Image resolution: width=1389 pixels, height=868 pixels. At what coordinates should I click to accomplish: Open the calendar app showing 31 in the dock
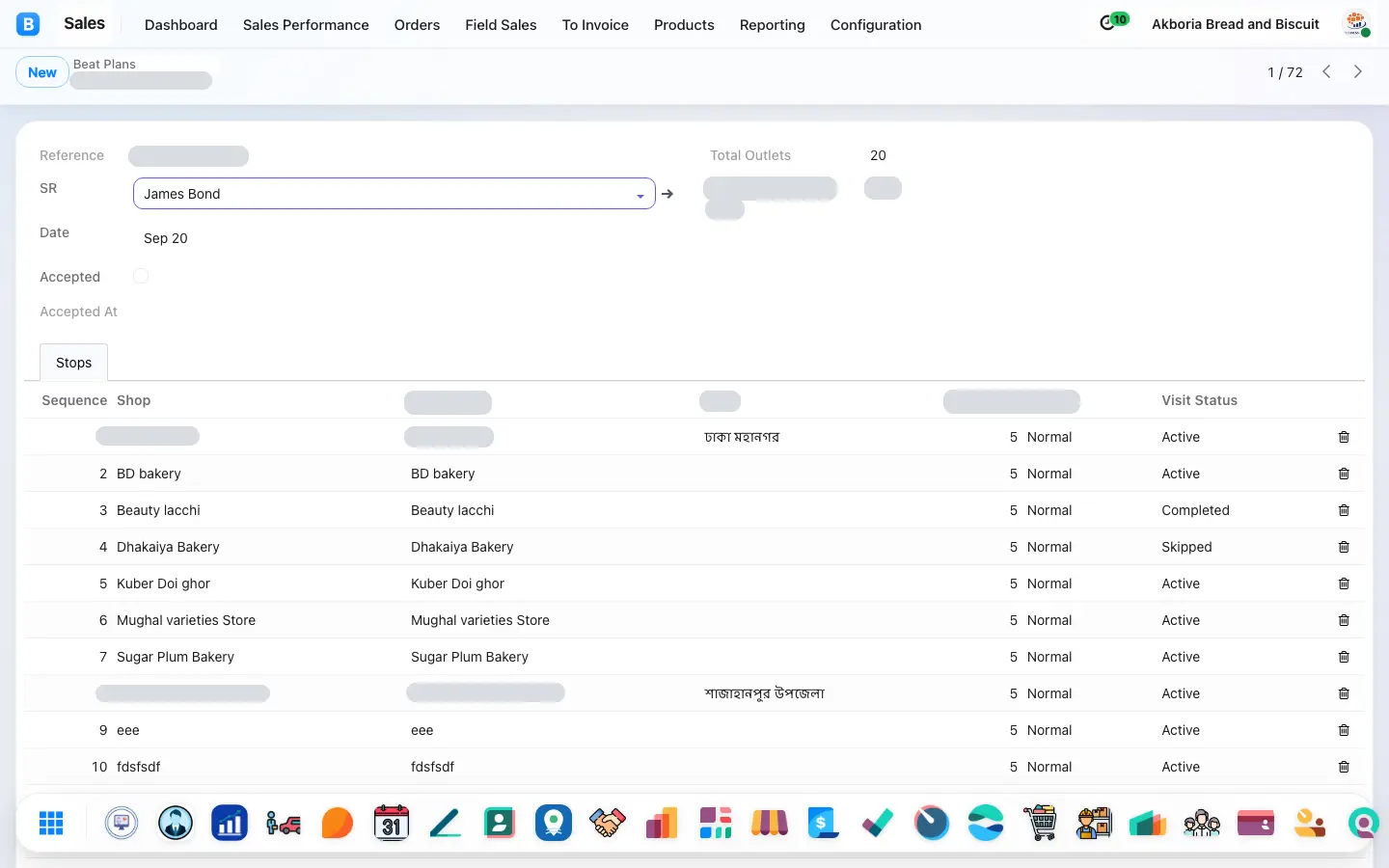tap(392, 823)
